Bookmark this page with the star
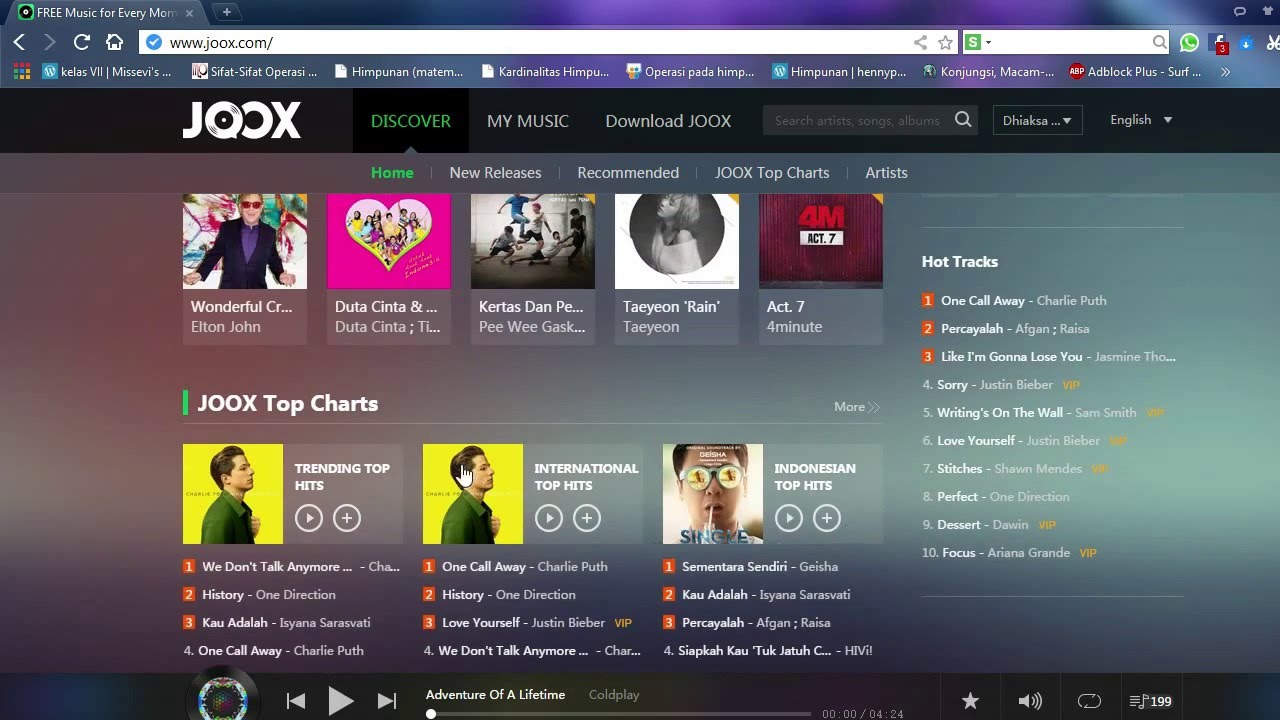 [x=945, y=42]
